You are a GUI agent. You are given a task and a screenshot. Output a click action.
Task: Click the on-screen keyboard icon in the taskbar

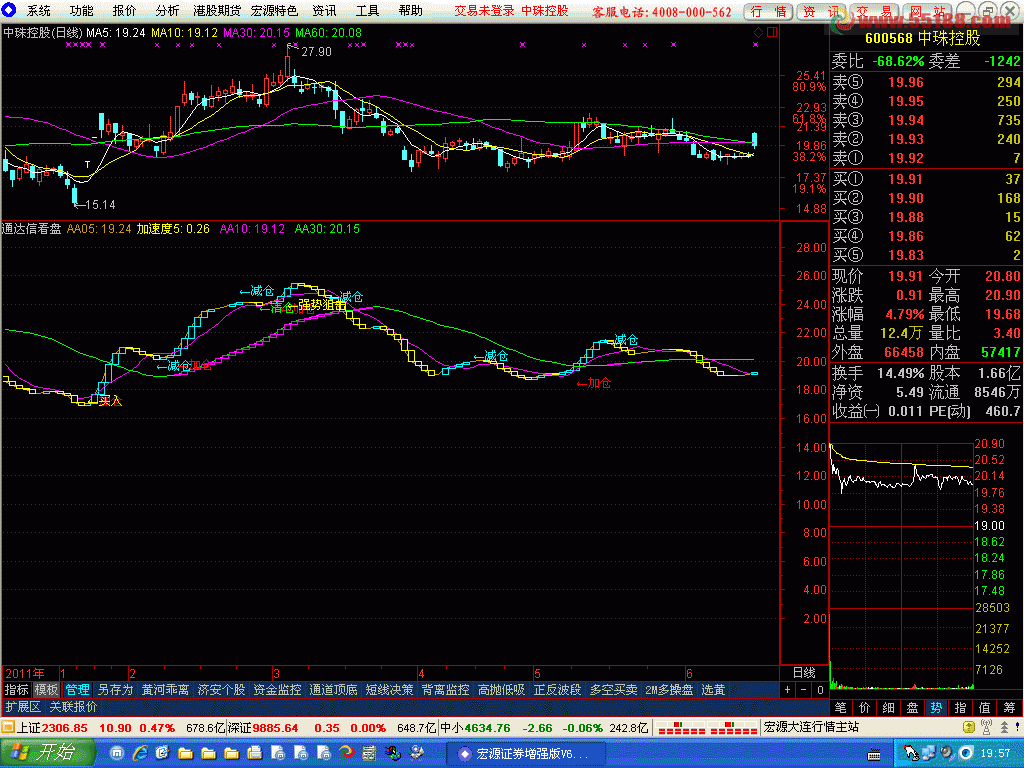pyautogui.click(x=874, y=755)
